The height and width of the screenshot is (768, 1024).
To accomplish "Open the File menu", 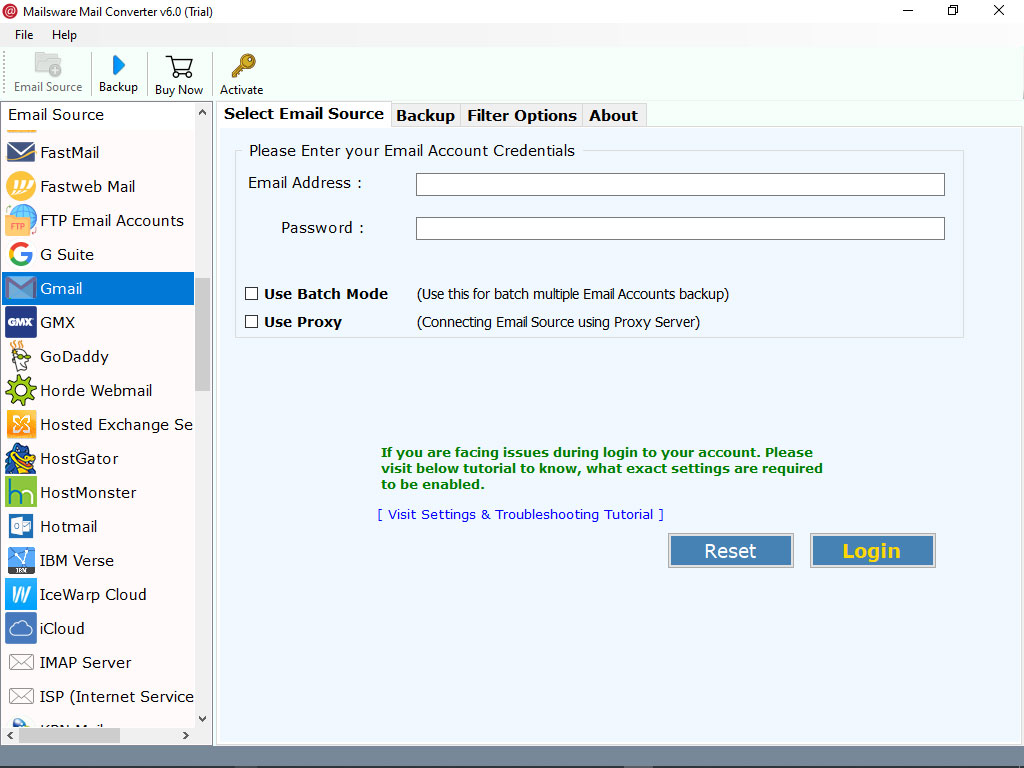I will coord(24,35).
